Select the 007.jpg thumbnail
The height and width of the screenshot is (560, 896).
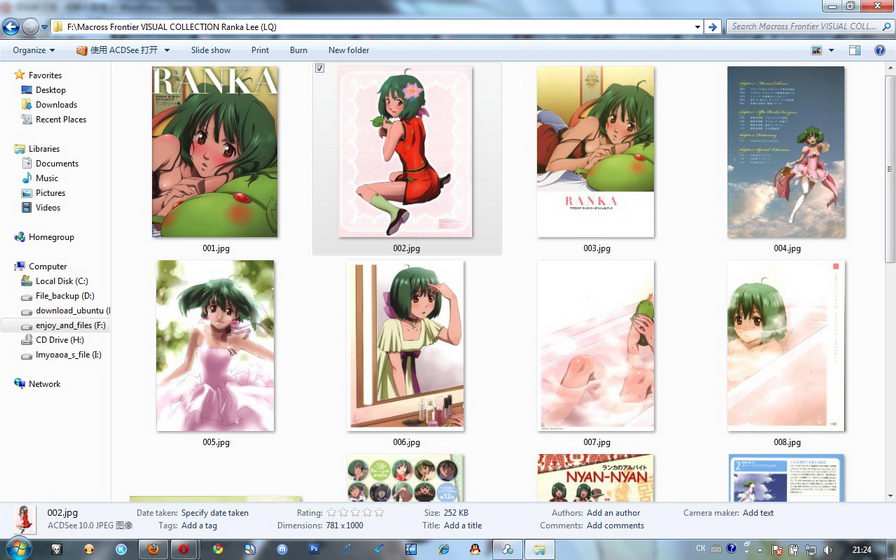point(596,346)
